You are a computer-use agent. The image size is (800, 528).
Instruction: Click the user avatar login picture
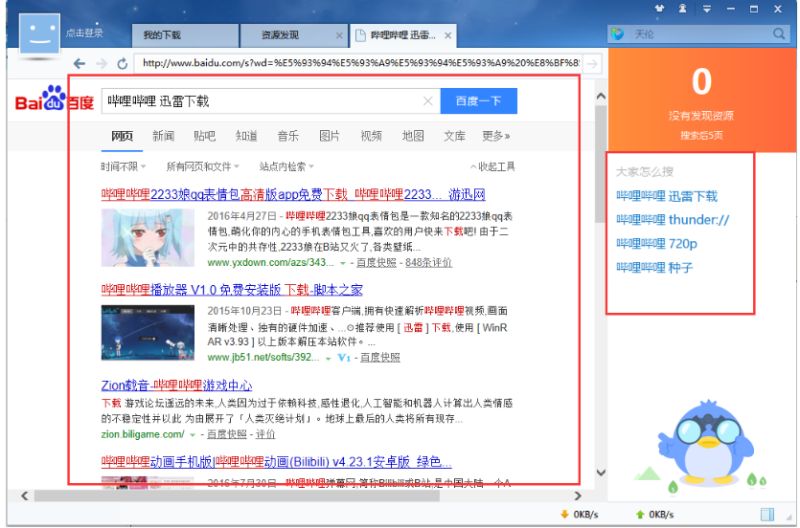(x=39, y=33)
